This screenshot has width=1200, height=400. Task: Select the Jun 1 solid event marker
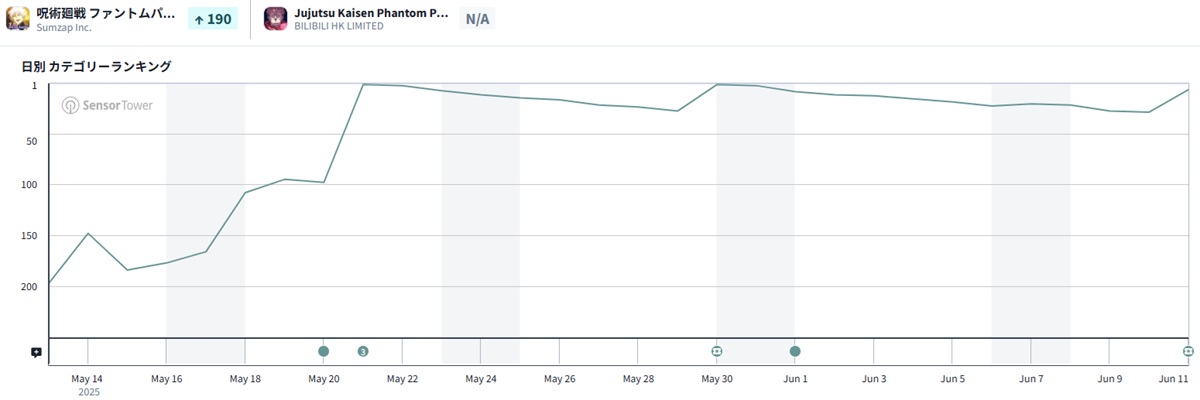[795, 351]
